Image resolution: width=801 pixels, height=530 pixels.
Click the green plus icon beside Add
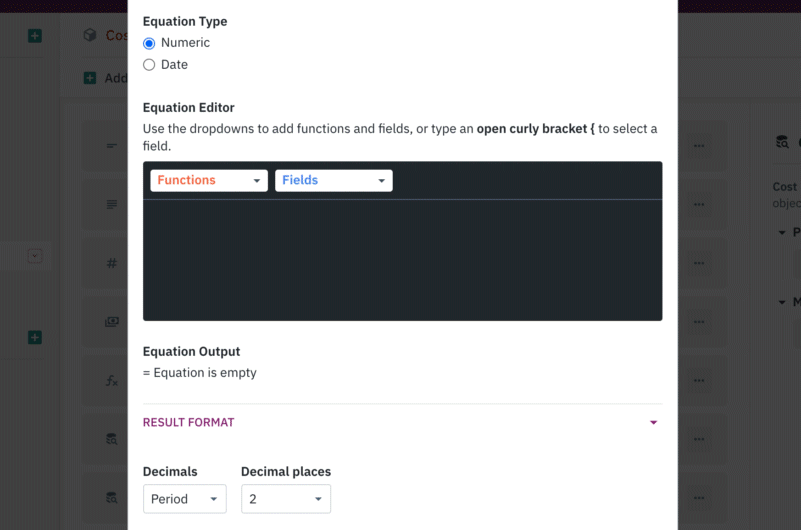point(90,78)
